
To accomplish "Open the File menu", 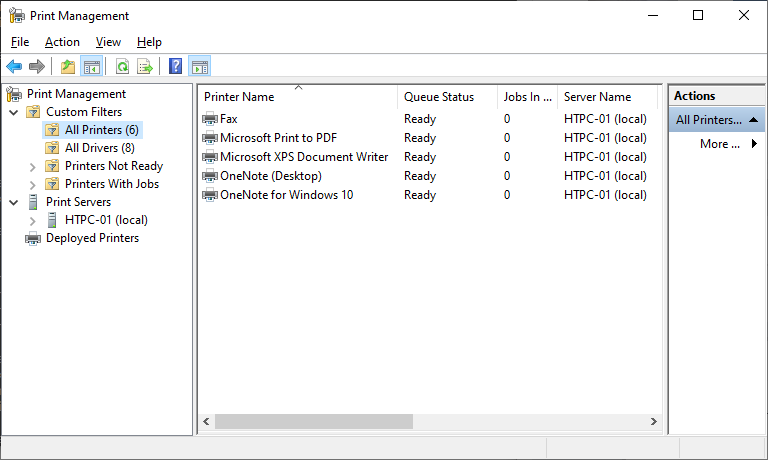I will (x=20, y=42).
